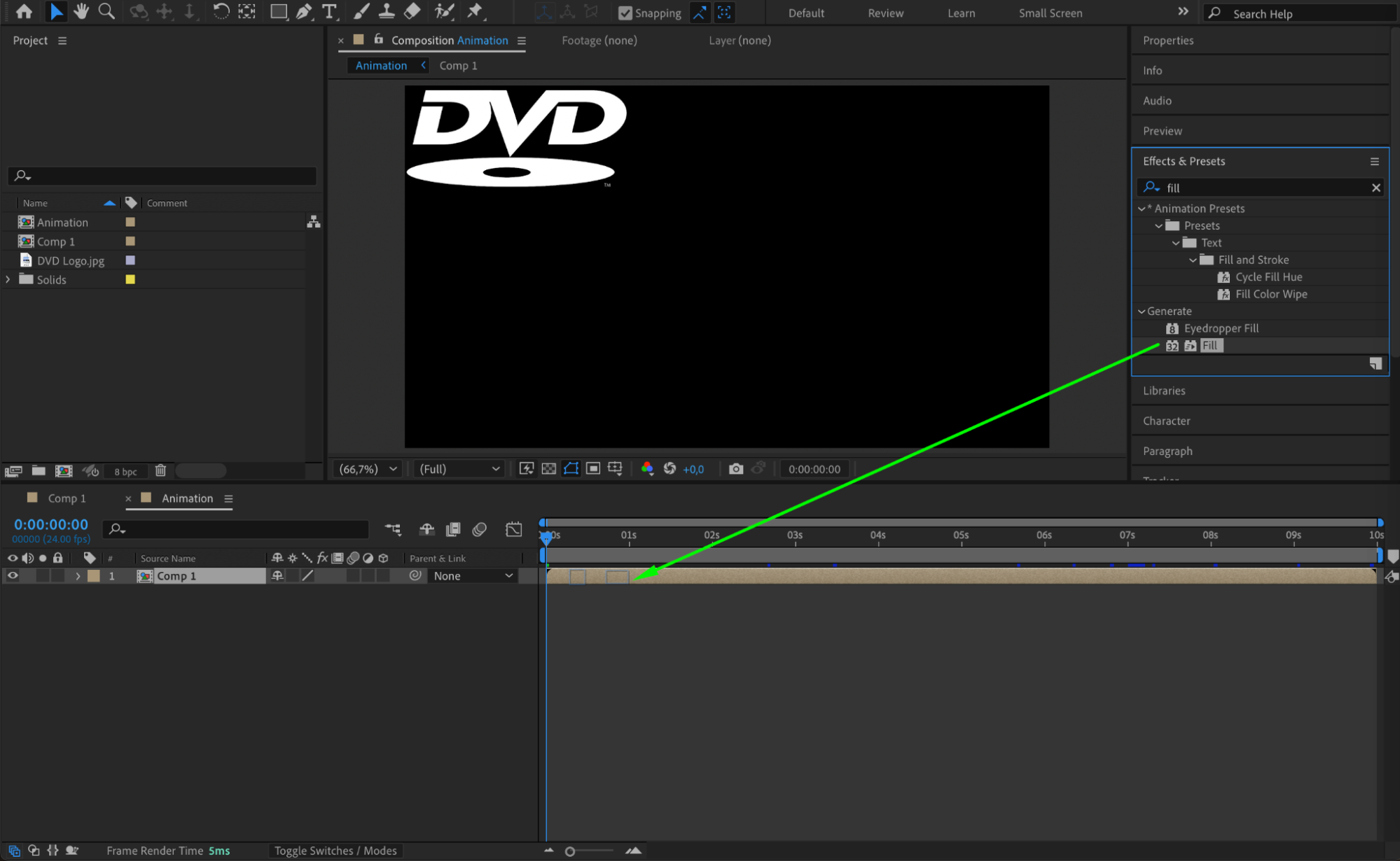This screenshot has width=1400, height=861.
Task: Click the timeline zoom slider handle
Action: (570, 851)
